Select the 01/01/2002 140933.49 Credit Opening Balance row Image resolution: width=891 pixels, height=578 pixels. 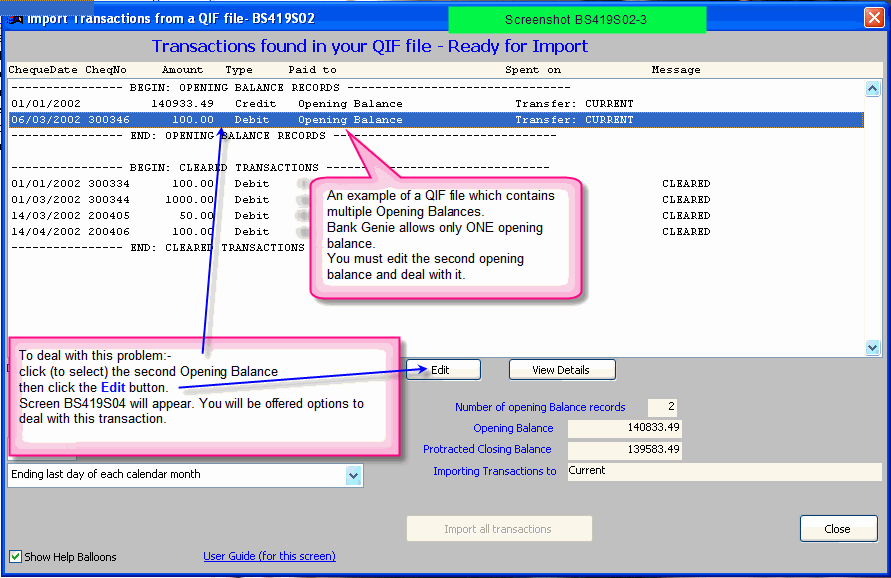tap(436, 104)
